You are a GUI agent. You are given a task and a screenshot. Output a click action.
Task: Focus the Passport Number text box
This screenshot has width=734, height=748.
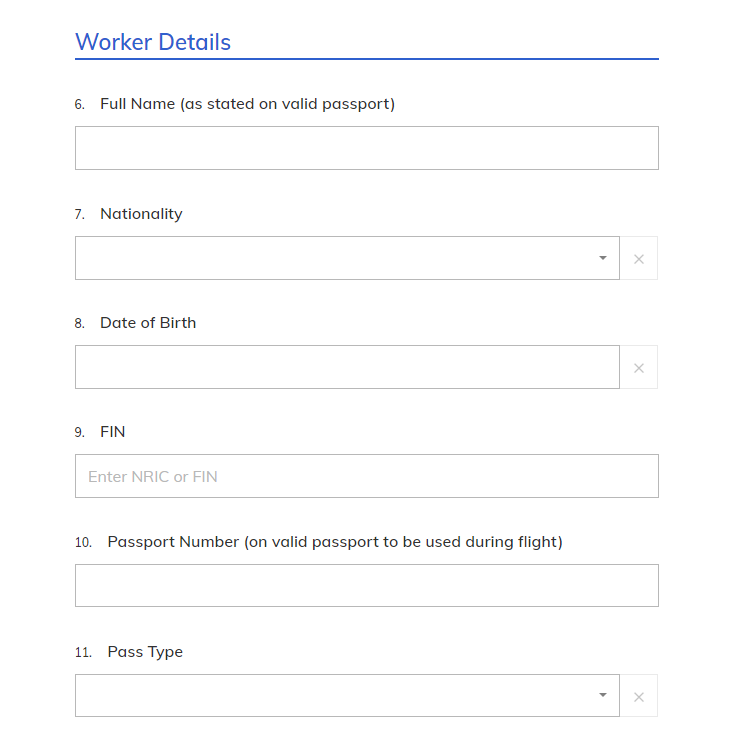coord(366,586)
